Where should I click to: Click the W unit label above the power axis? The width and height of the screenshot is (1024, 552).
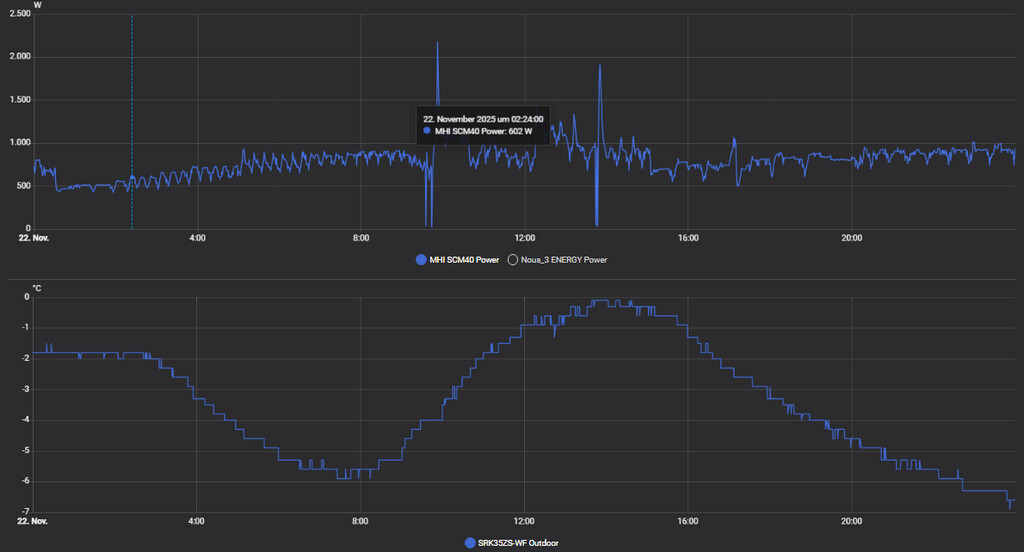click(37, 5)
